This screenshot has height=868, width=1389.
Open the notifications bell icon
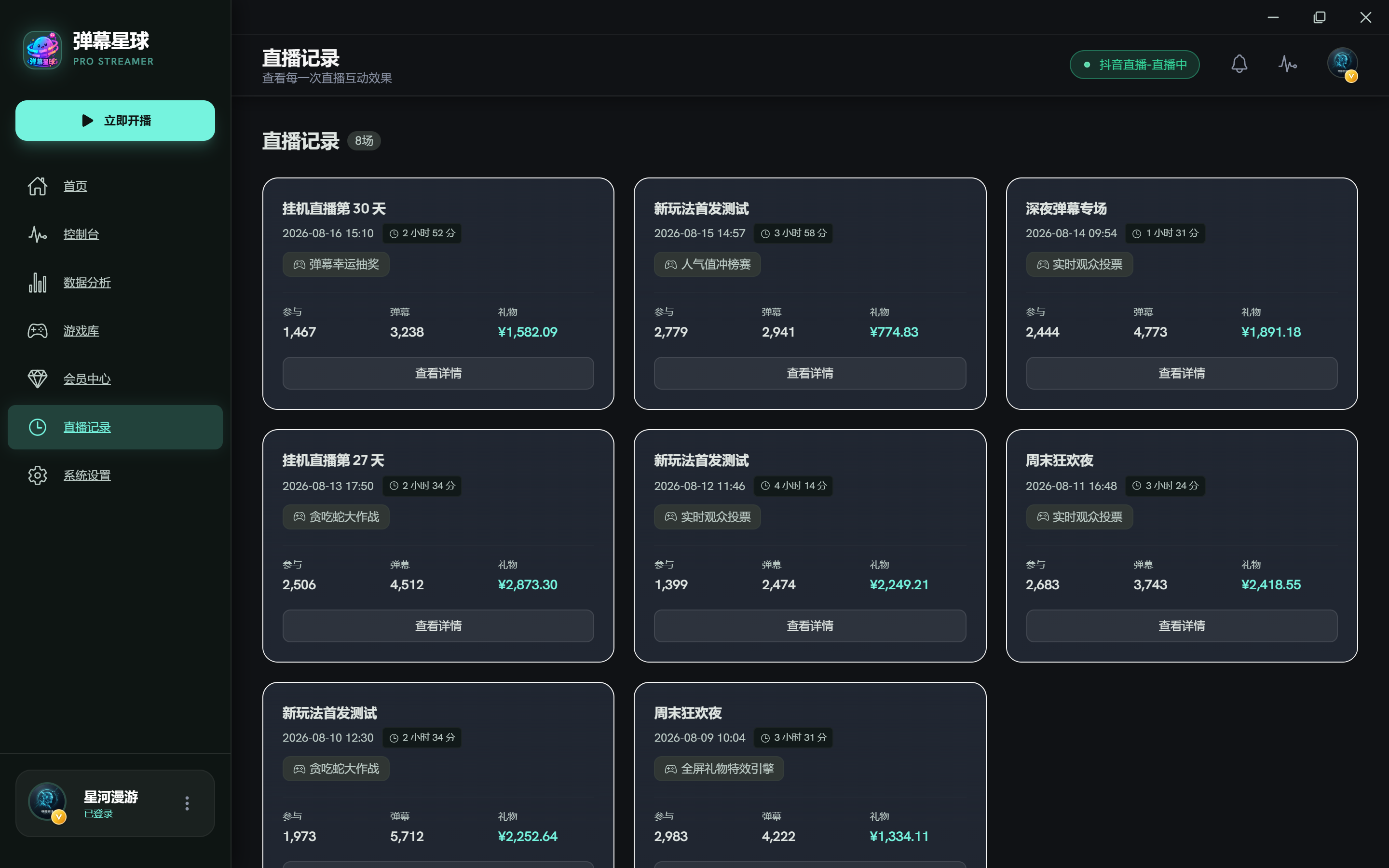coord(1239,64)
